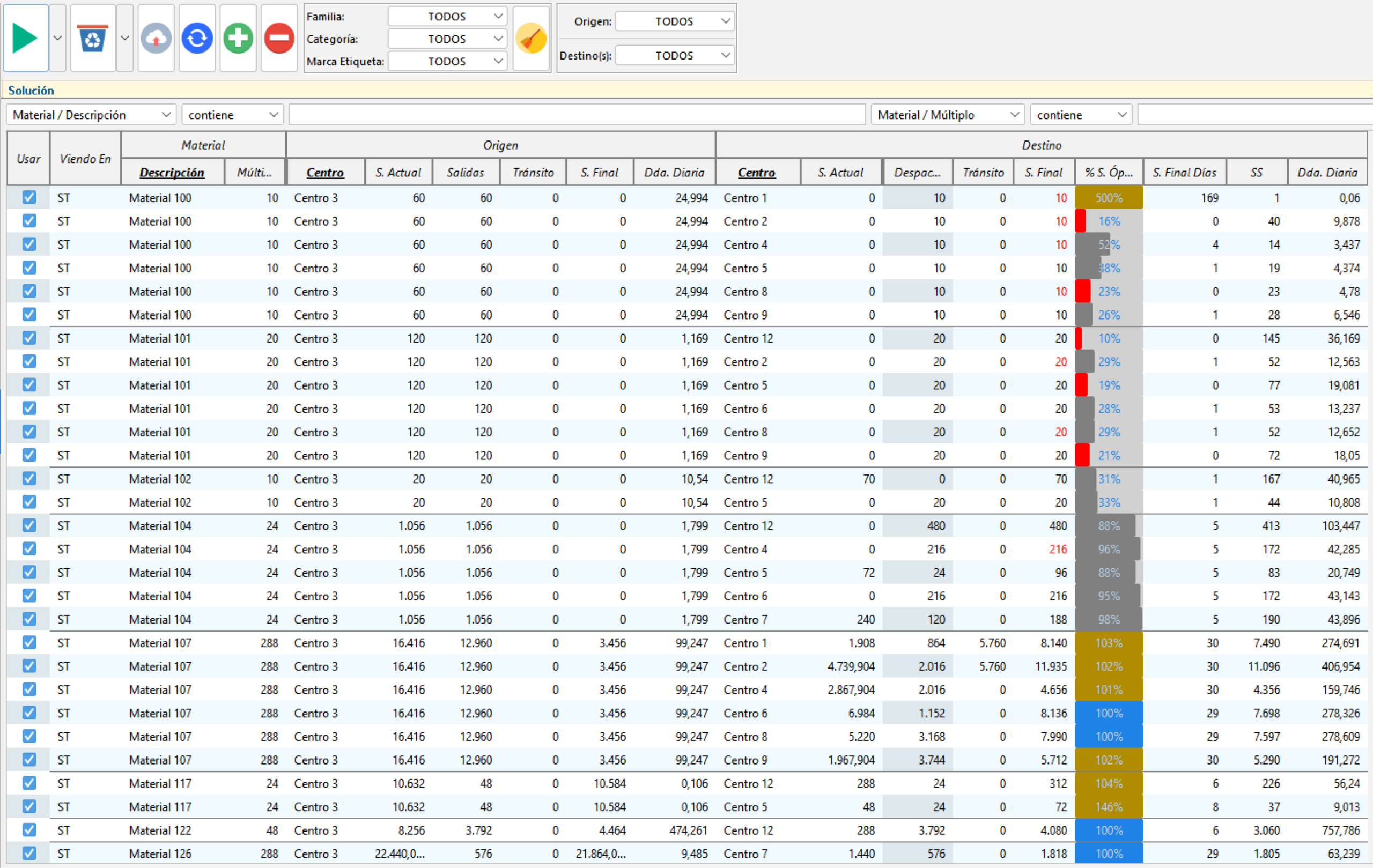Click the red minus remove icon
This screenshot has height=868, width=1373.
[279, 38]
